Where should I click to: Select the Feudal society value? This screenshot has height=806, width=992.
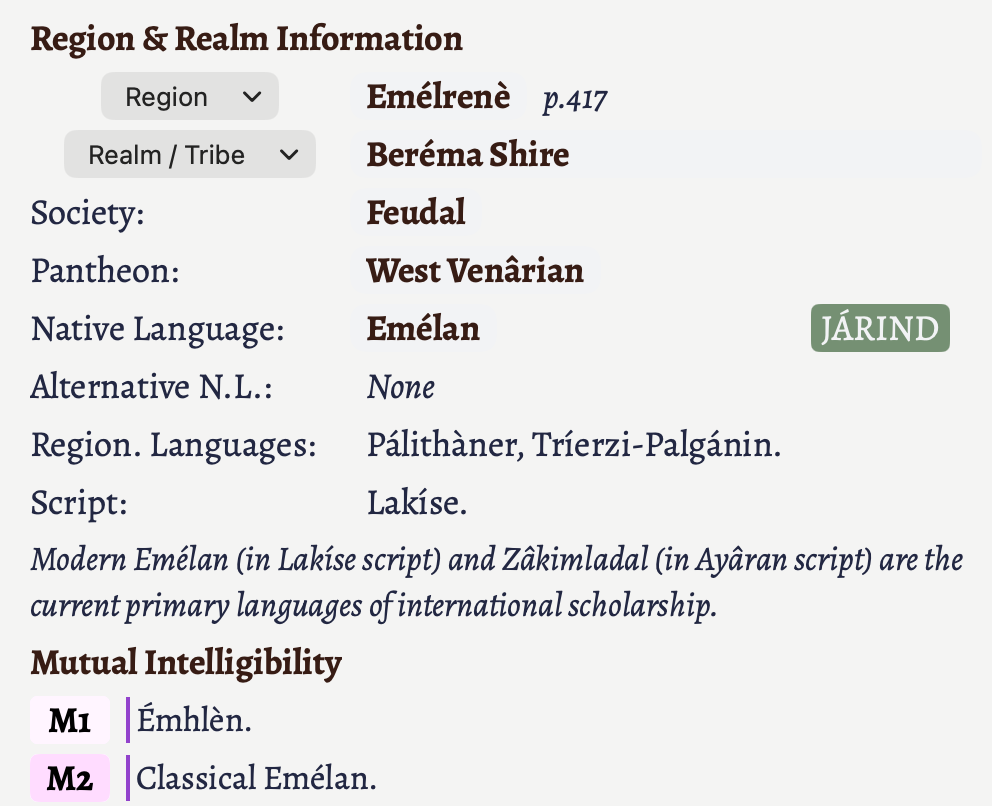click(416, 213)
